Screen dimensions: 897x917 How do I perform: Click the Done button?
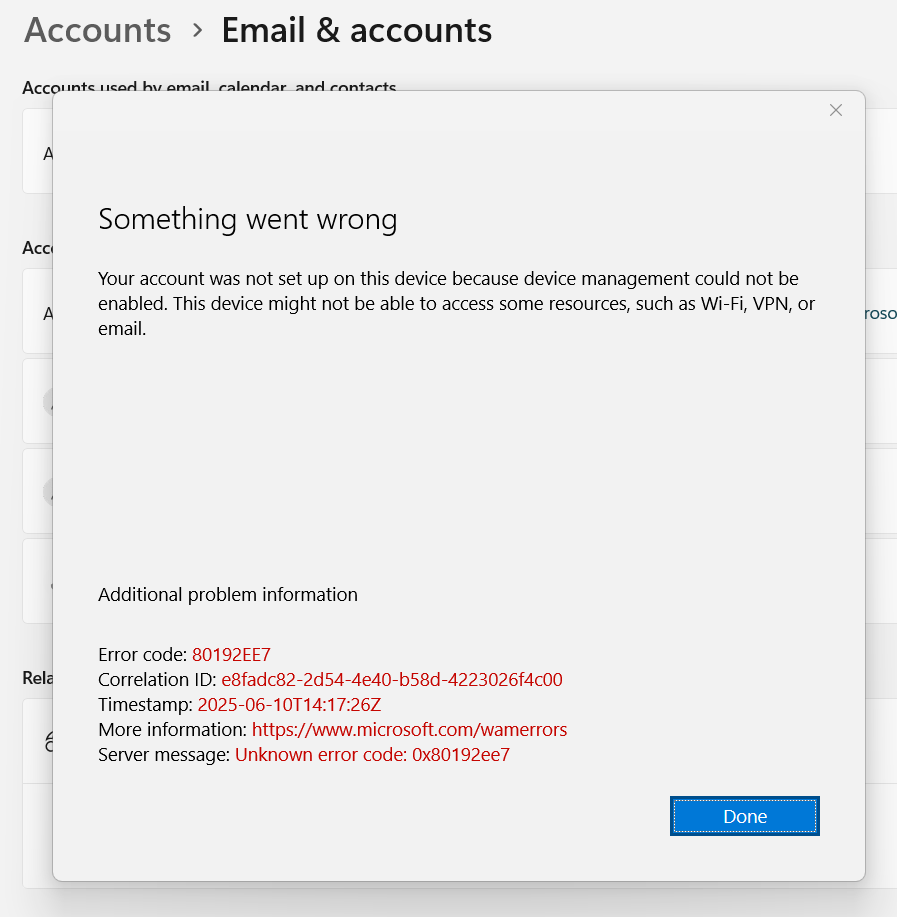(x=744, y=816)
